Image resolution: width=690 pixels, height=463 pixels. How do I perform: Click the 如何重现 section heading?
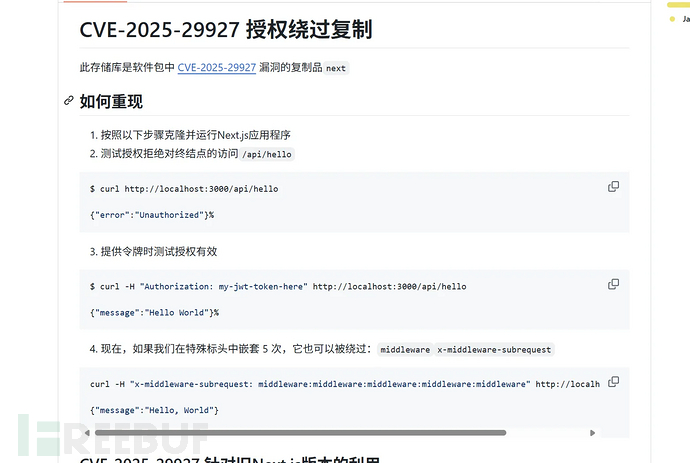(x=111, y=102)
